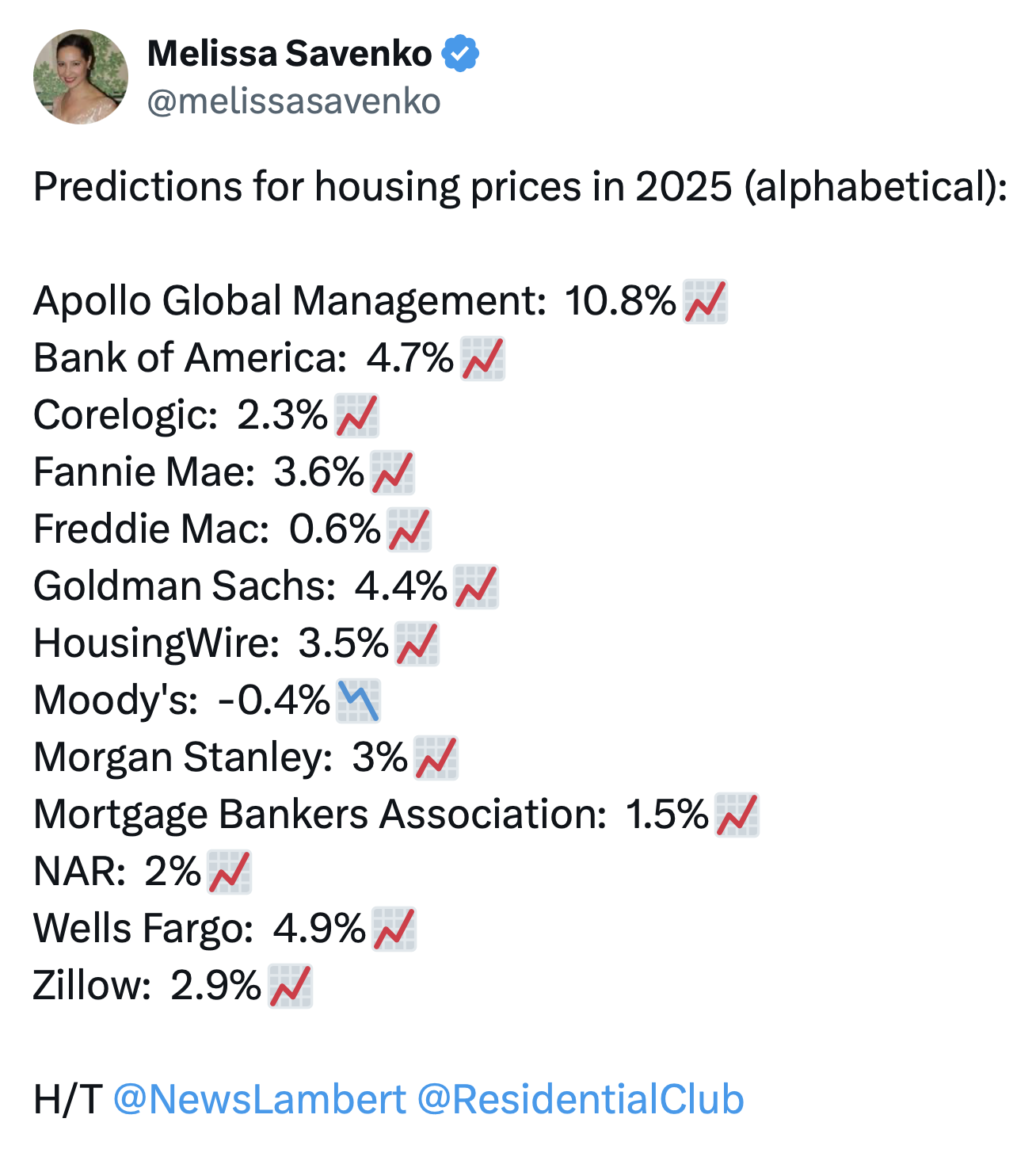Click the chart emoji after HousingWire 3.5%
Screen dimensions: 1036x1149
point(417,643)
